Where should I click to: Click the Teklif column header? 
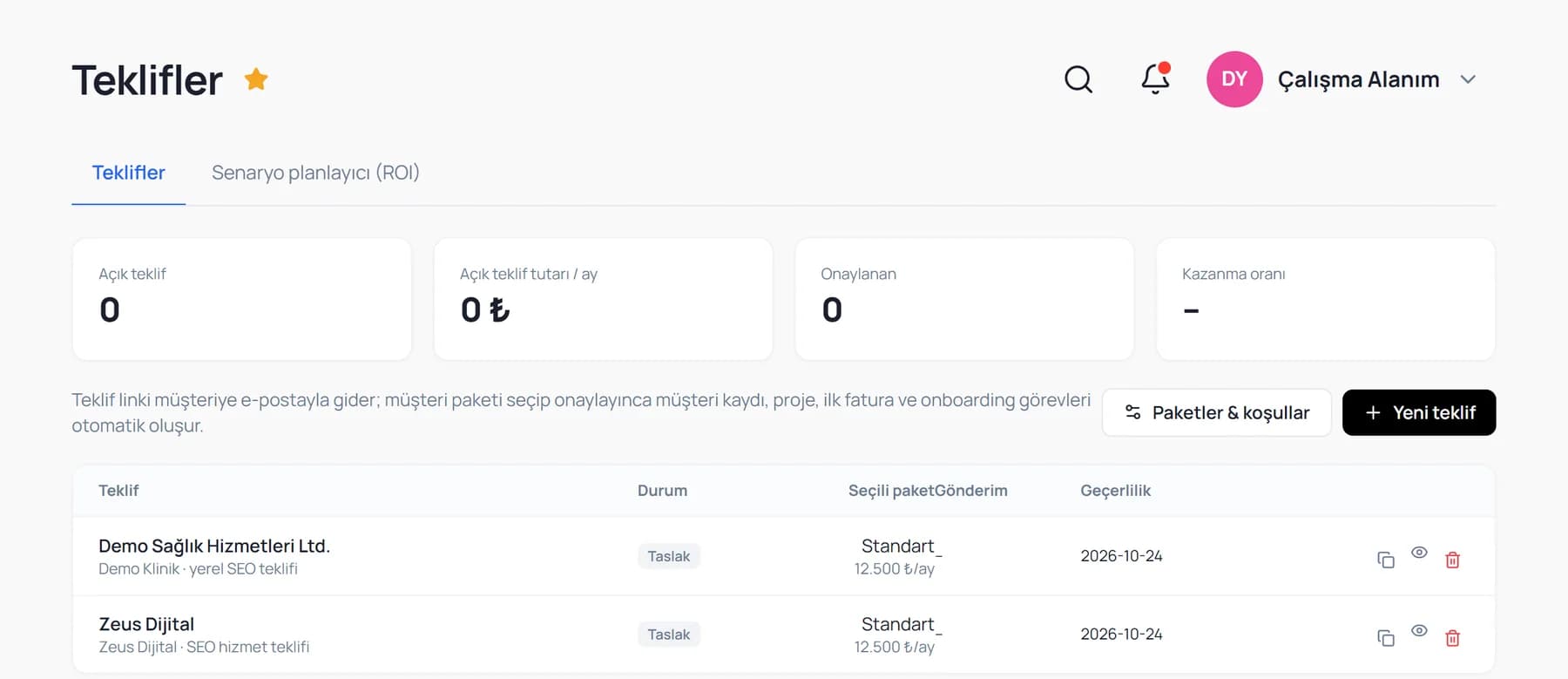pos(118,491)
